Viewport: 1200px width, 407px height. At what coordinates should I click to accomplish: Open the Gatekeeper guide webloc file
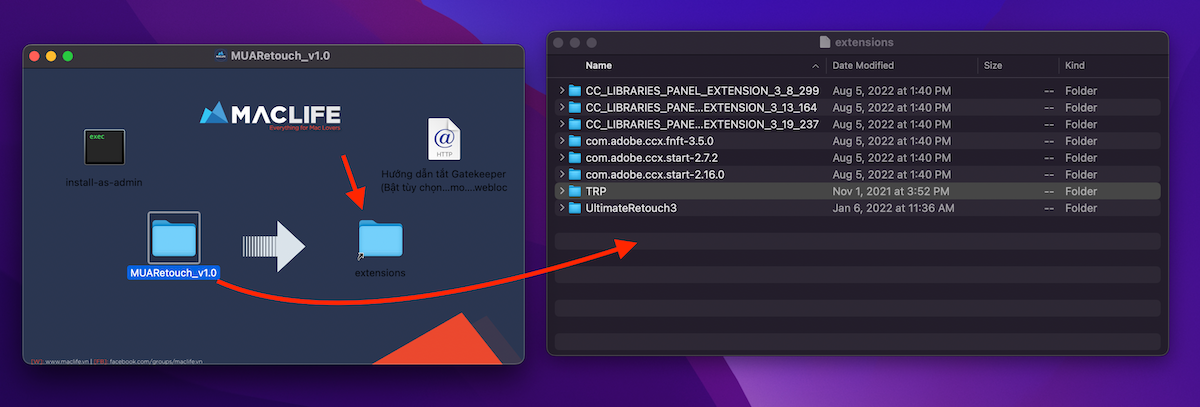[x=444, y=139]
